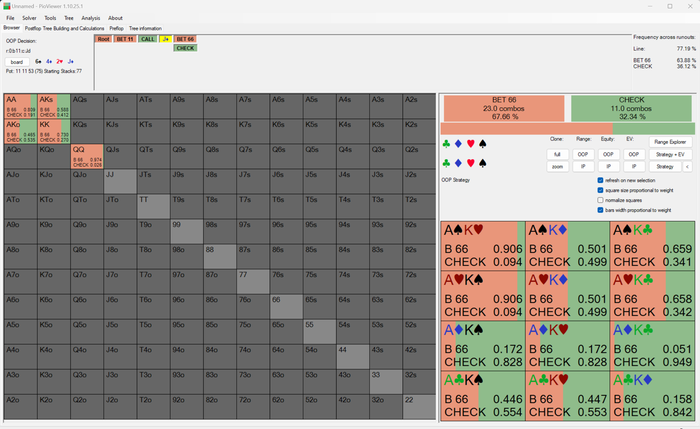700x429 pixels.
Task: Select the diamond suit in the lower suit row
Action: [x=458, y=163]
